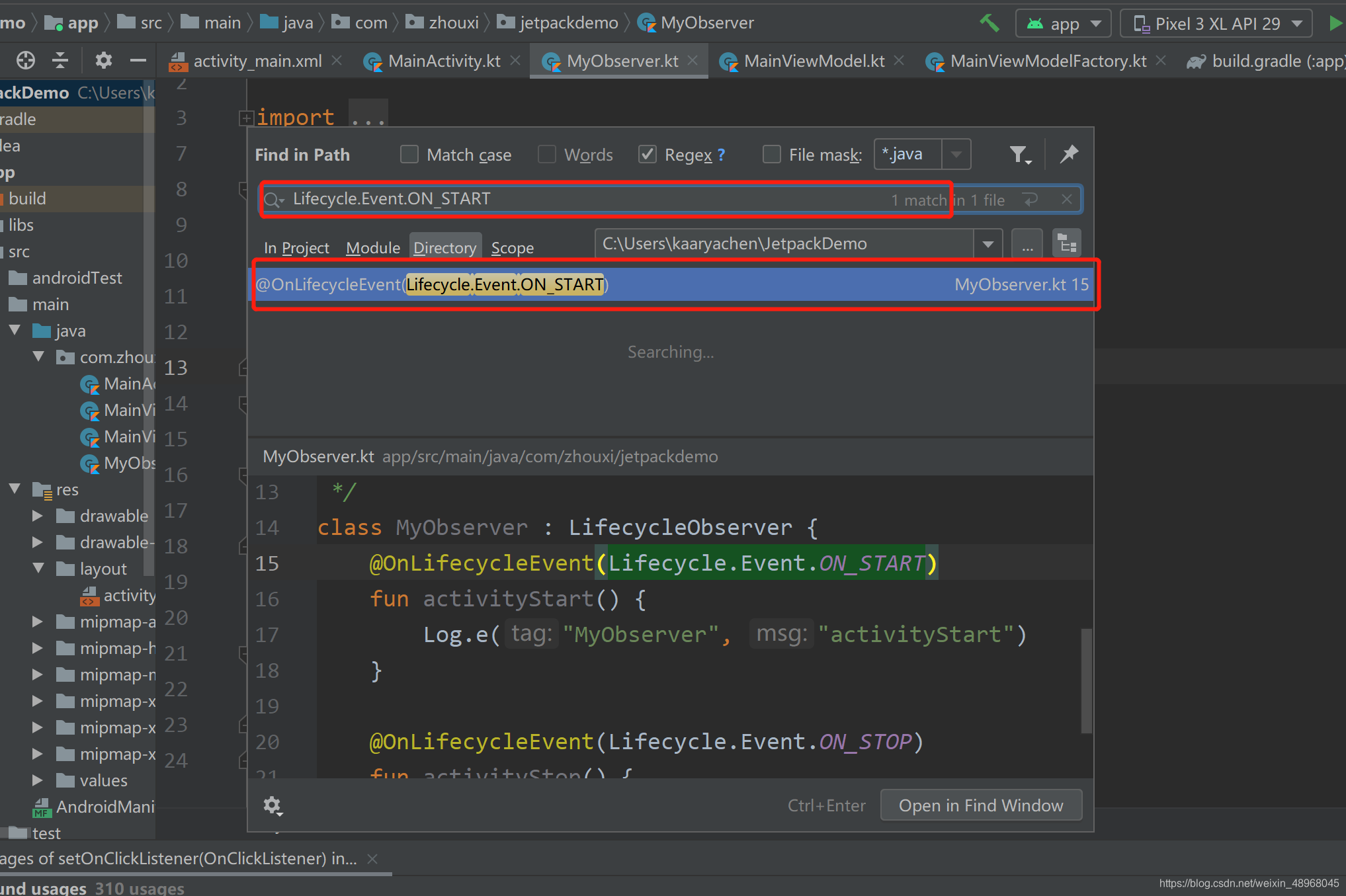Image resolution: width=1346 pixels, height=896 pixels.
Task: Switch to the MainViewModel.kt tab
Action: point(814,61)
